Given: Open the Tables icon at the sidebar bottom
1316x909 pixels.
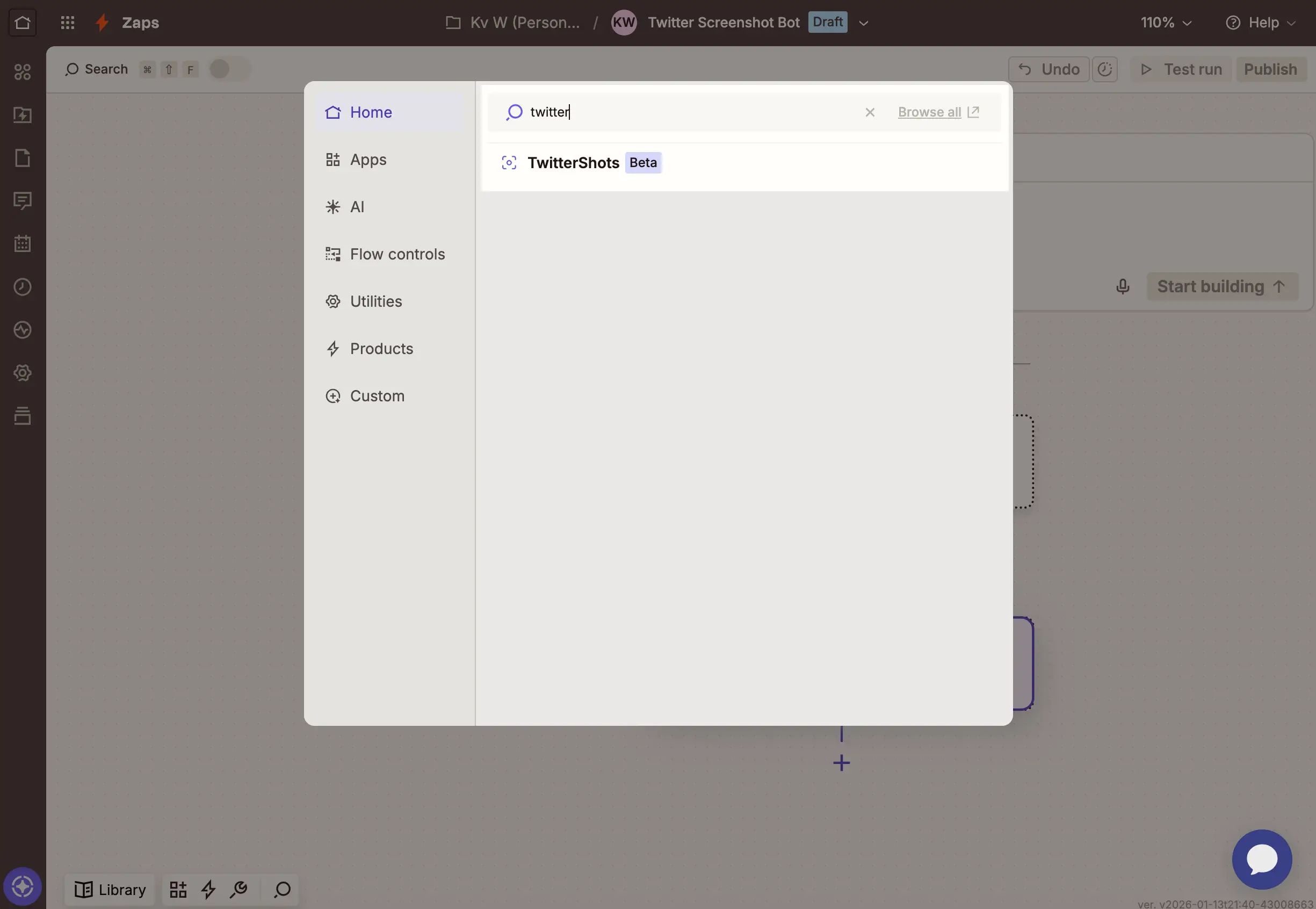Looking at the screenshot, I should click(22, 415).
